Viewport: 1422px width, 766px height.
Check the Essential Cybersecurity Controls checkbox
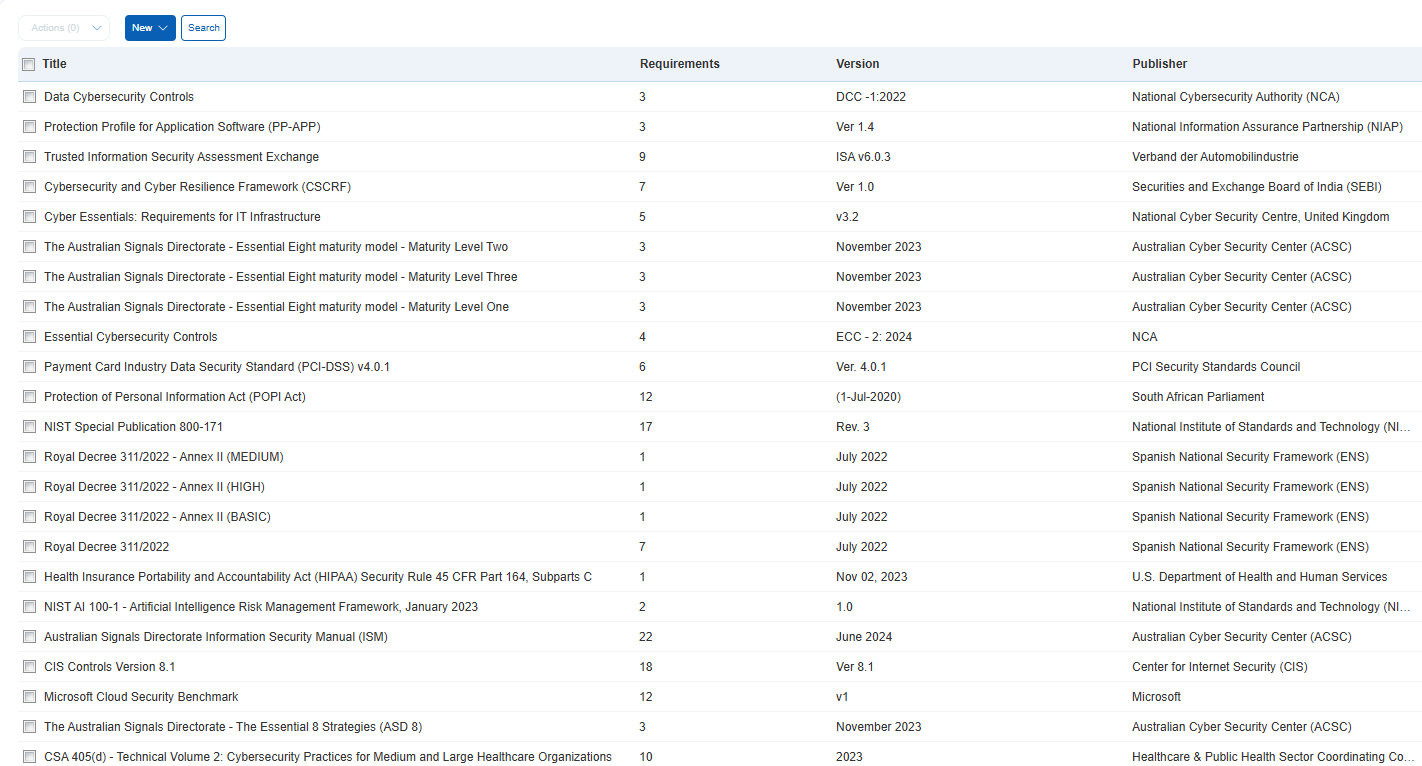[x=29, y=337]
